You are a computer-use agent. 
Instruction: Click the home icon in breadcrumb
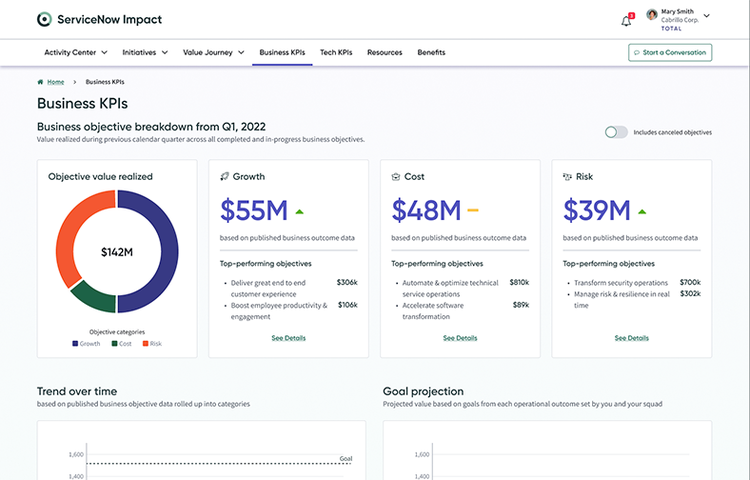point(40,82)
